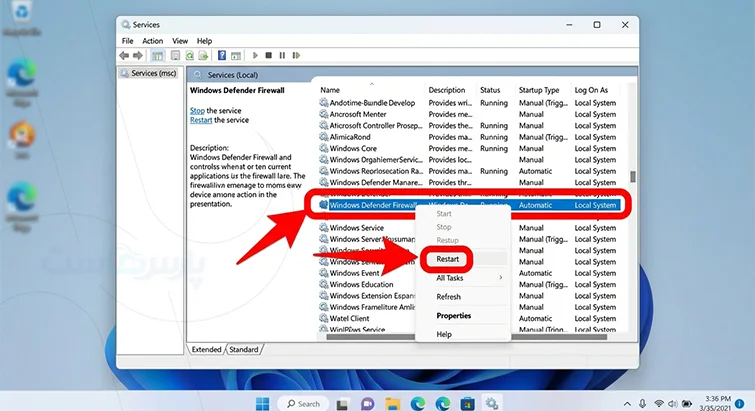Viewport: 755px width, 411px height.
Task: Click the taskbar Search box
Action: click(x=303, y=404)
